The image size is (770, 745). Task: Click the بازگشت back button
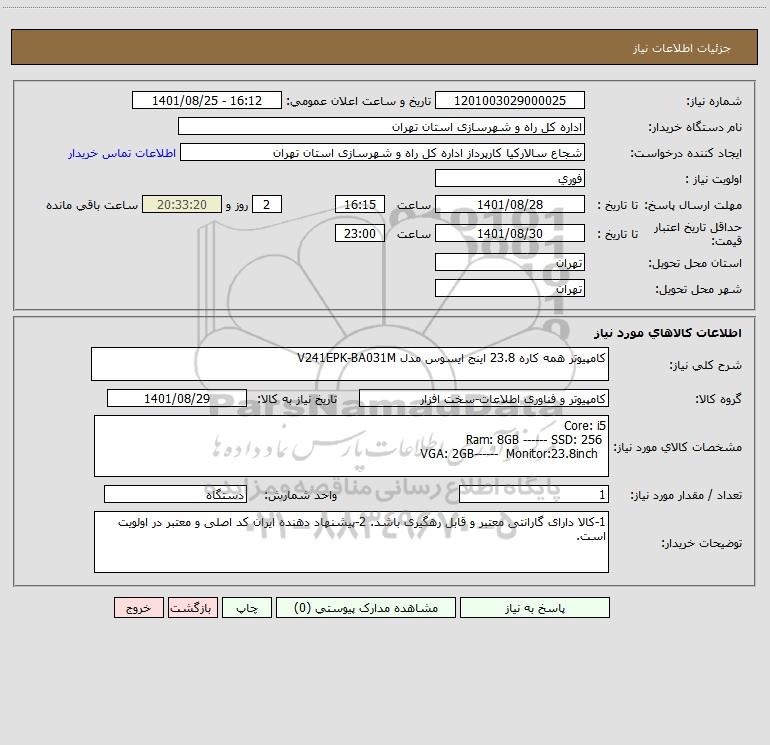click(x=192, y=607)
